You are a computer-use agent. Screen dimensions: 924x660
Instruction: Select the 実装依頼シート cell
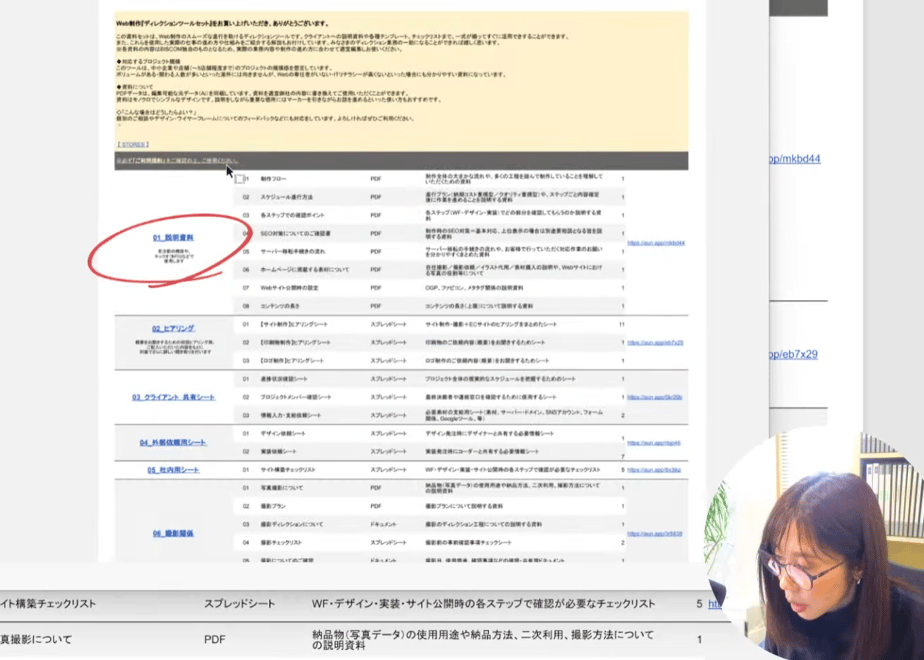[x=278, y=451]
